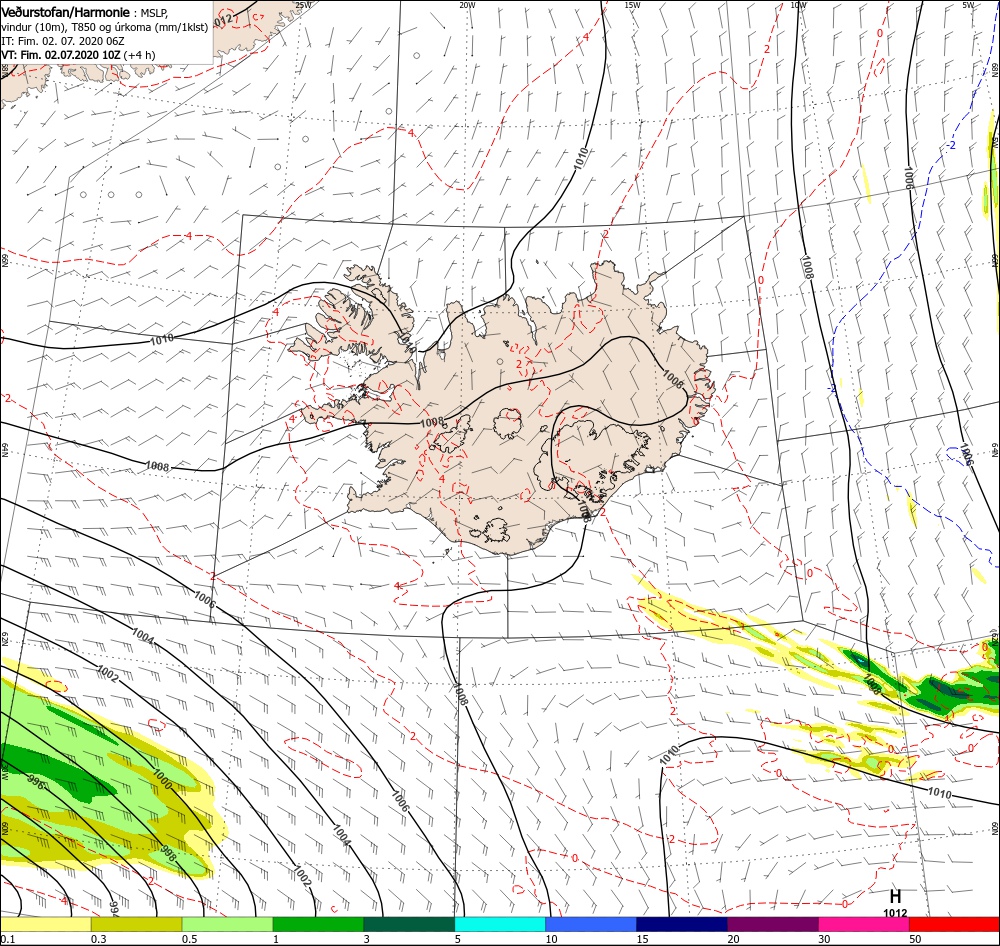Click the blue 10 mm legend swatch

(591, 924)
